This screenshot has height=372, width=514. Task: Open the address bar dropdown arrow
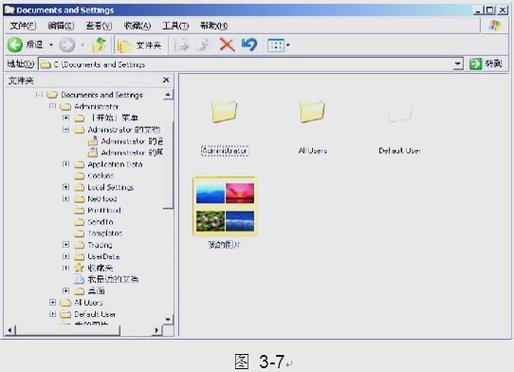tap(458, 64)
